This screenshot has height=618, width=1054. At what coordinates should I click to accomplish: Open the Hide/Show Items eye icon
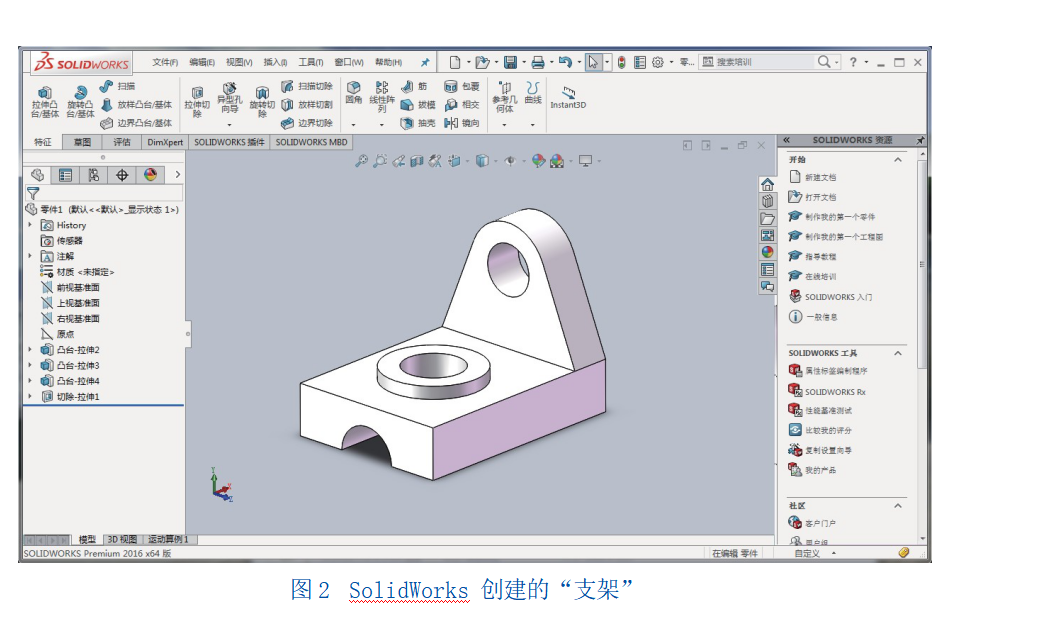pyautogui.click(x=510, y=161)
